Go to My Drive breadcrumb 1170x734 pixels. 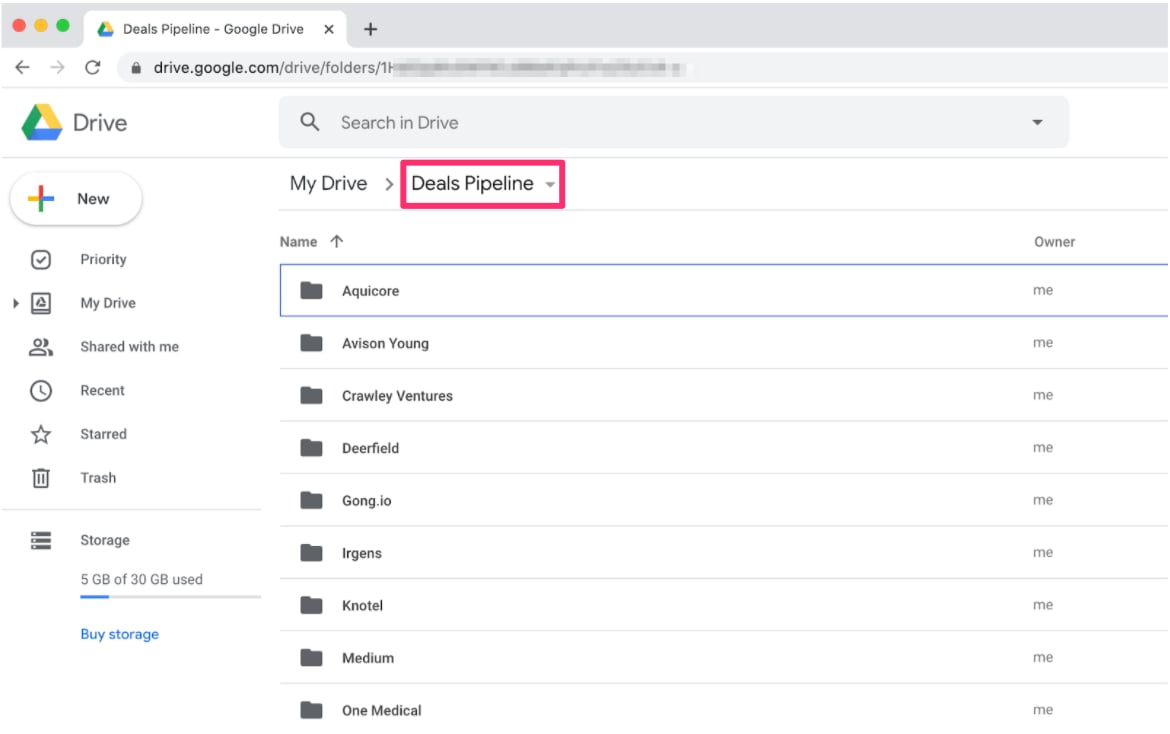coord(328,184)
